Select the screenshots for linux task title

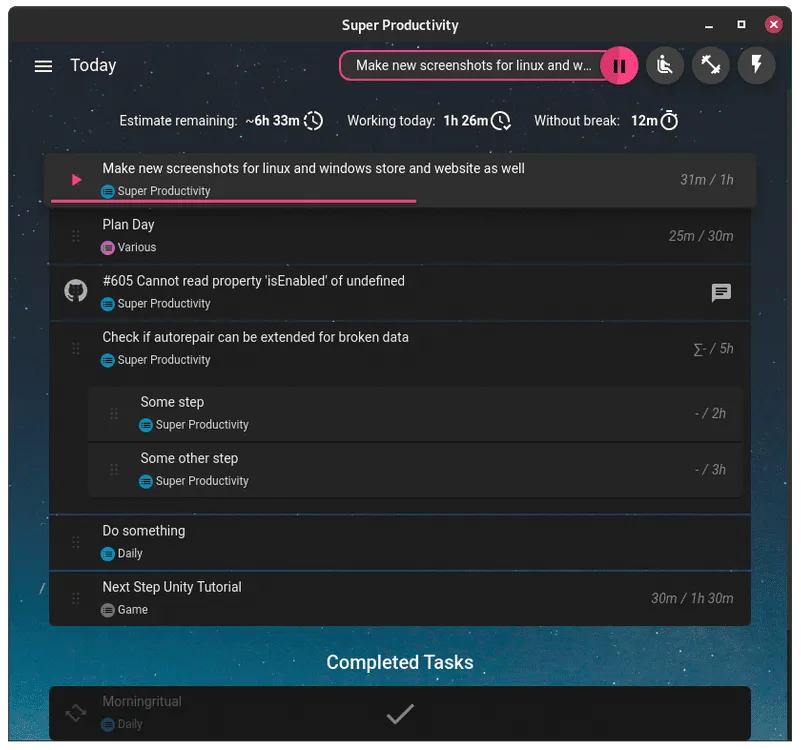tap(313, 169)
